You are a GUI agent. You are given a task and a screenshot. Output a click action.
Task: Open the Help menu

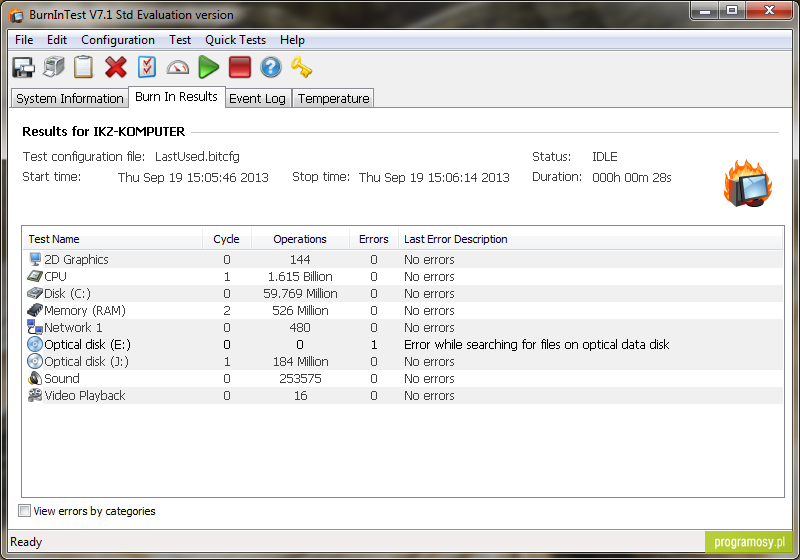click(292, 40)
